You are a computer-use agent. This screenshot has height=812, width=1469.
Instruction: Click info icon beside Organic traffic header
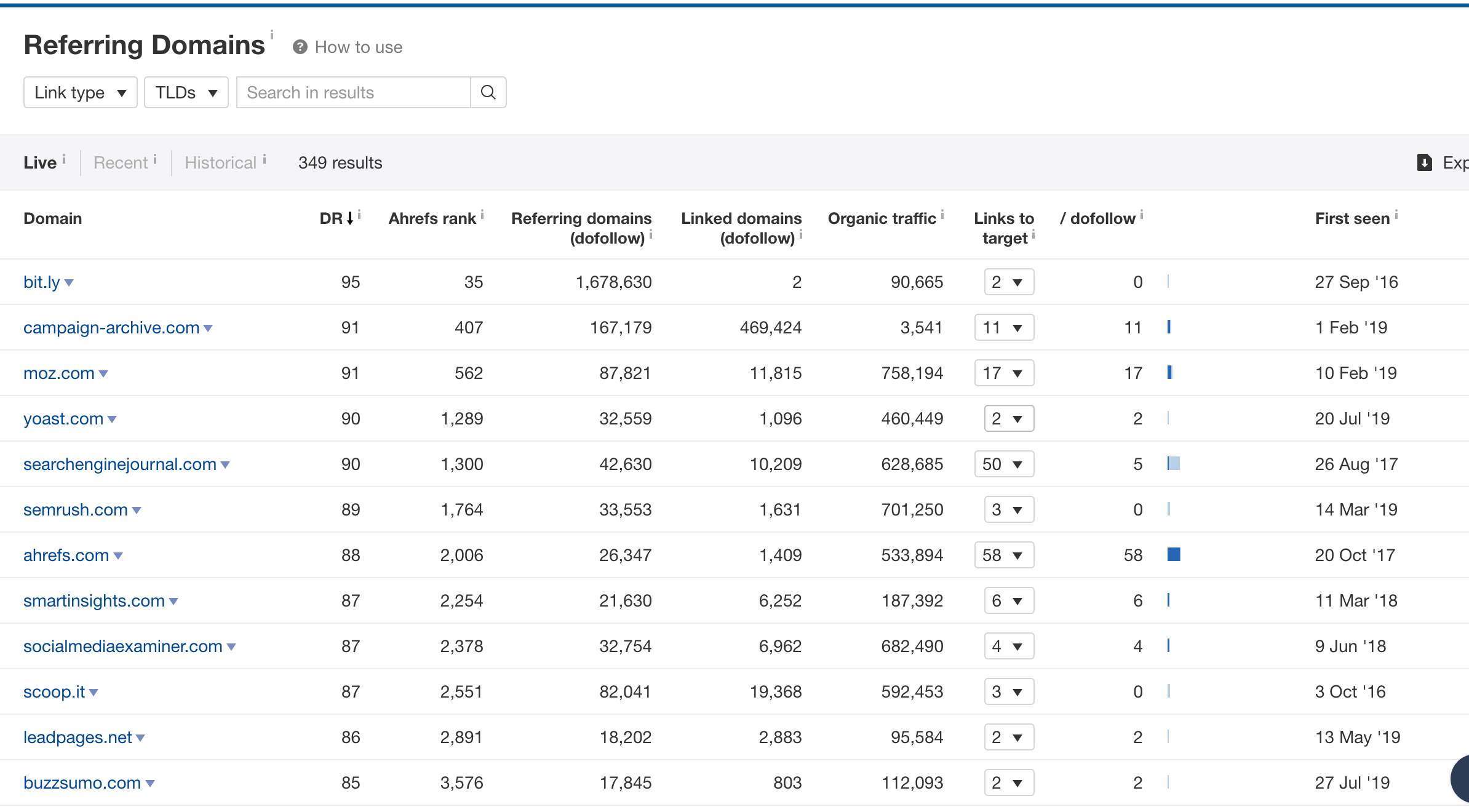point(942,215)
